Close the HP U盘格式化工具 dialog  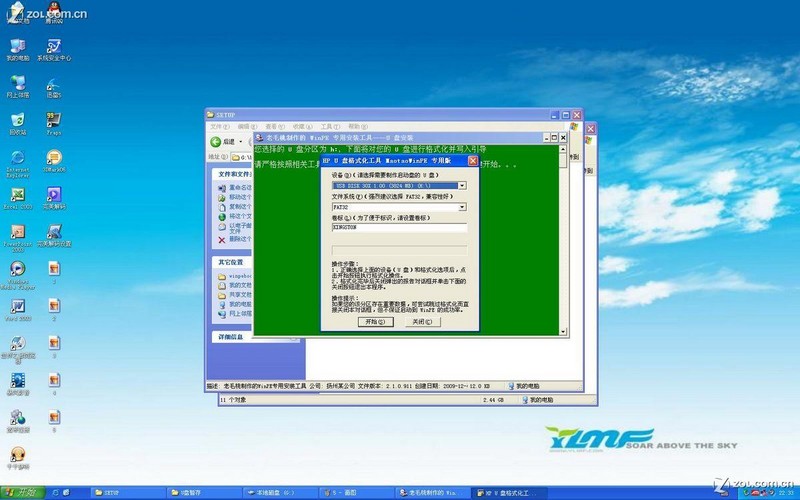[x=472, y=161]
